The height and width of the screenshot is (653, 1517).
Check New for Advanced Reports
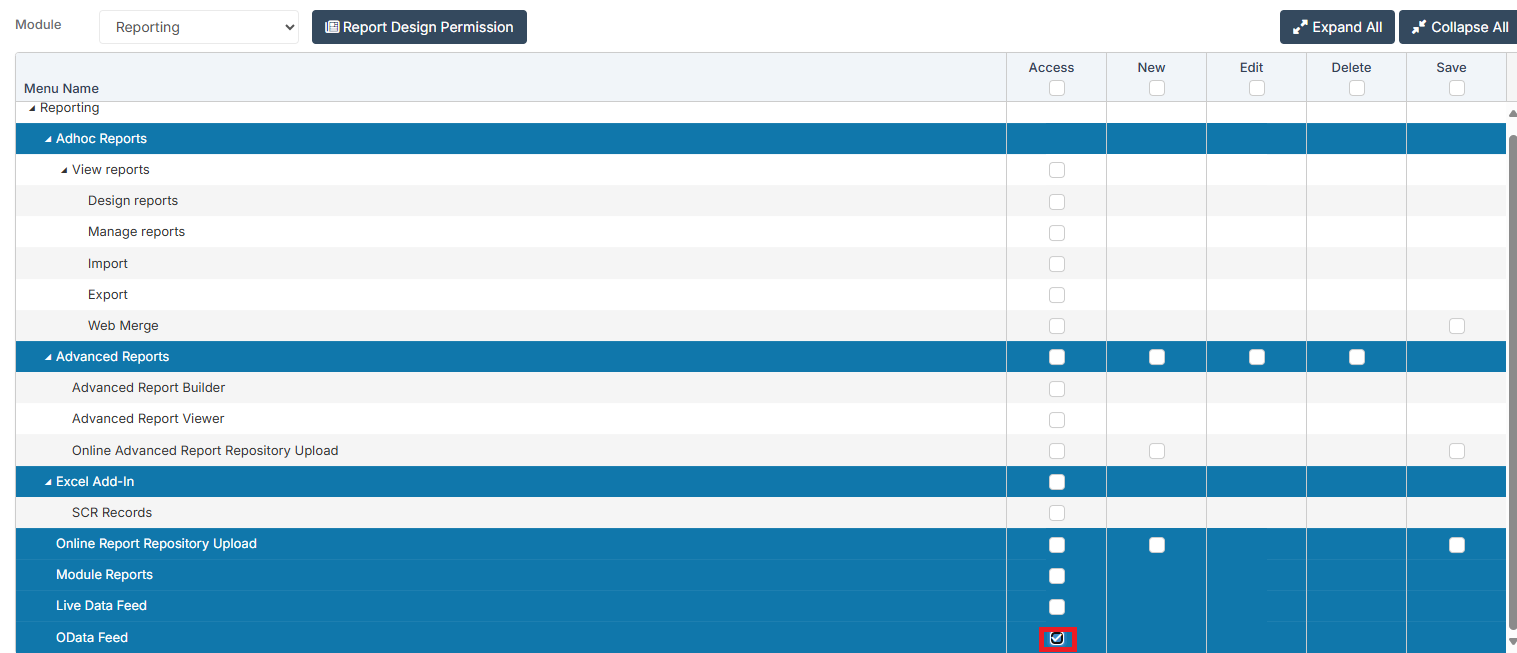click(x=1157, y=357)
